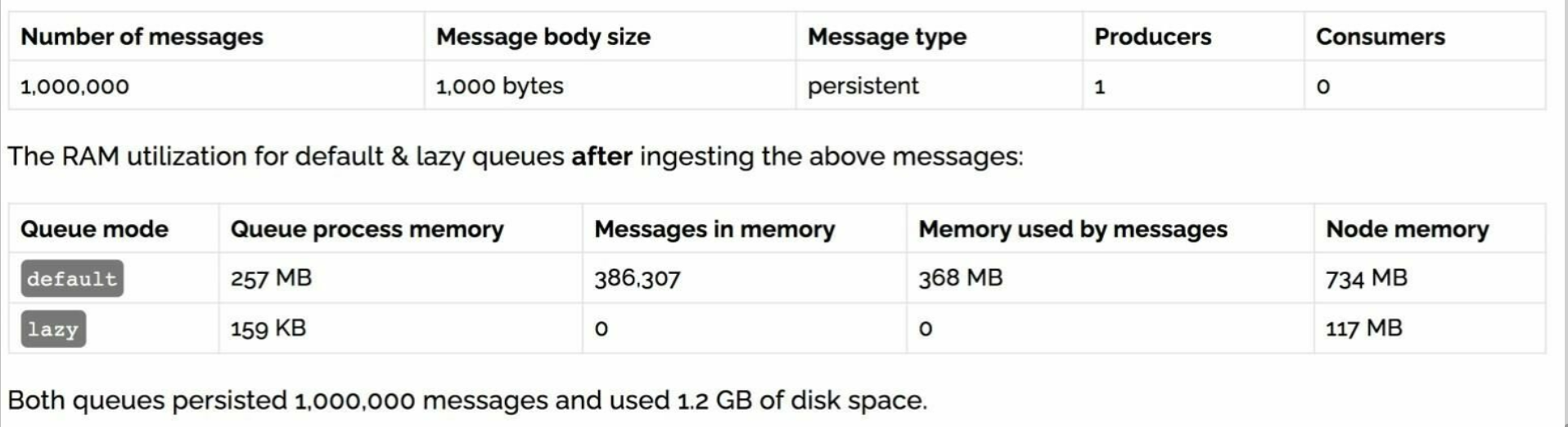Click the "734 MB" node memory value
Viewport: 1568px width, 427px height.
point(1366,278)
